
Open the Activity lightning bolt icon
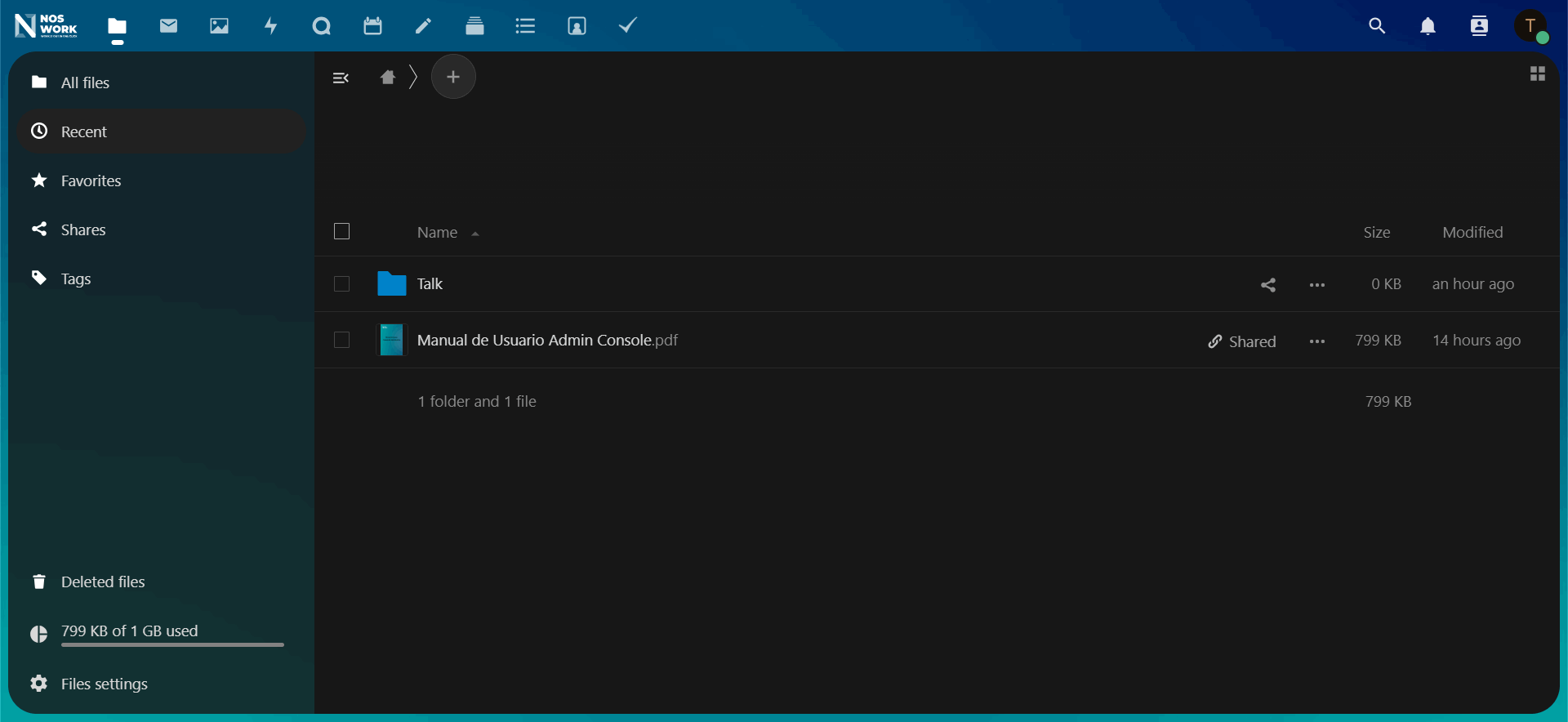(x=270, y=26)
